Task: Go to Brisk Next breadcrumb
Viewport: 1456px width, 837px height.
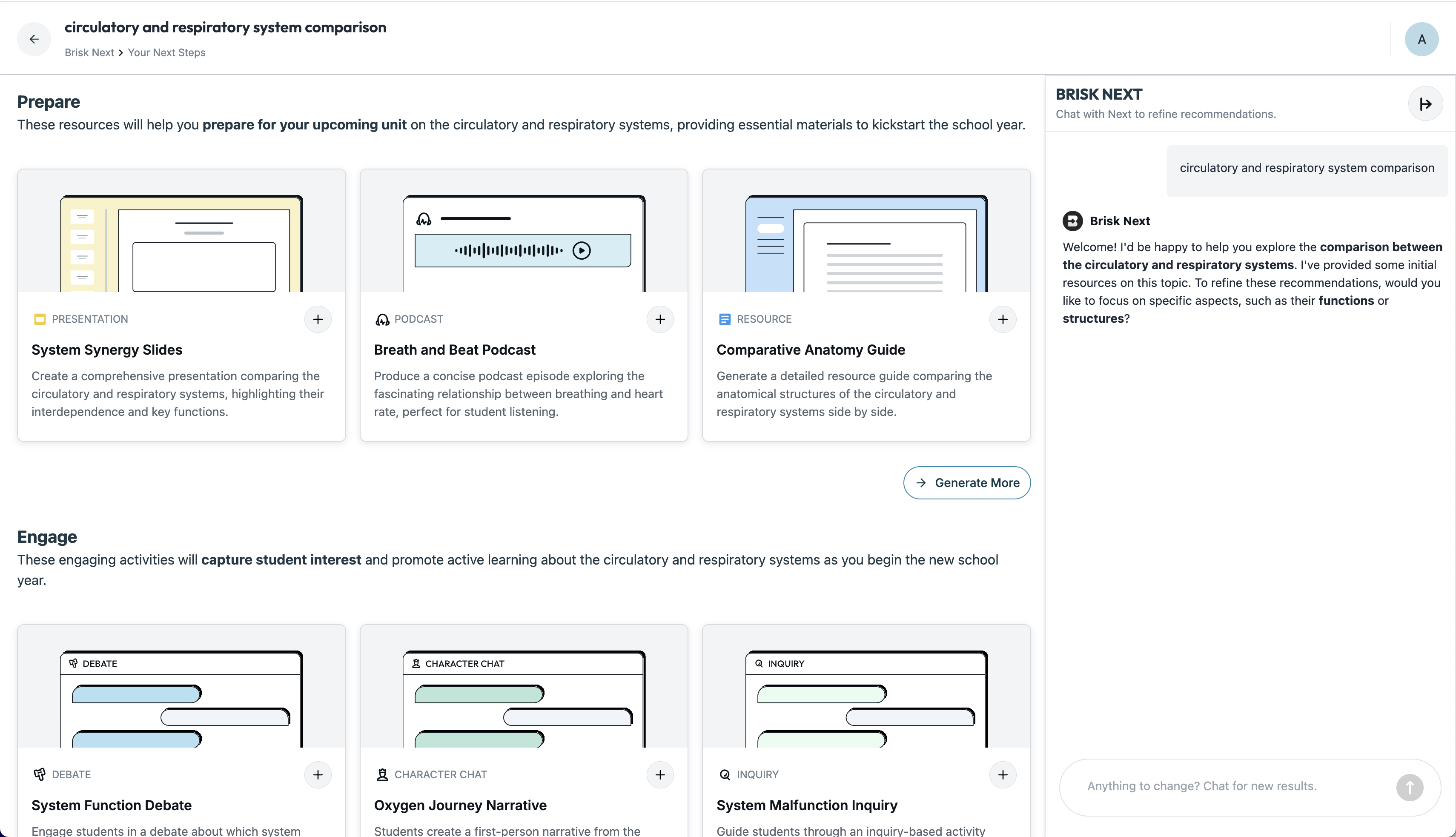Action: coord(89,52)
